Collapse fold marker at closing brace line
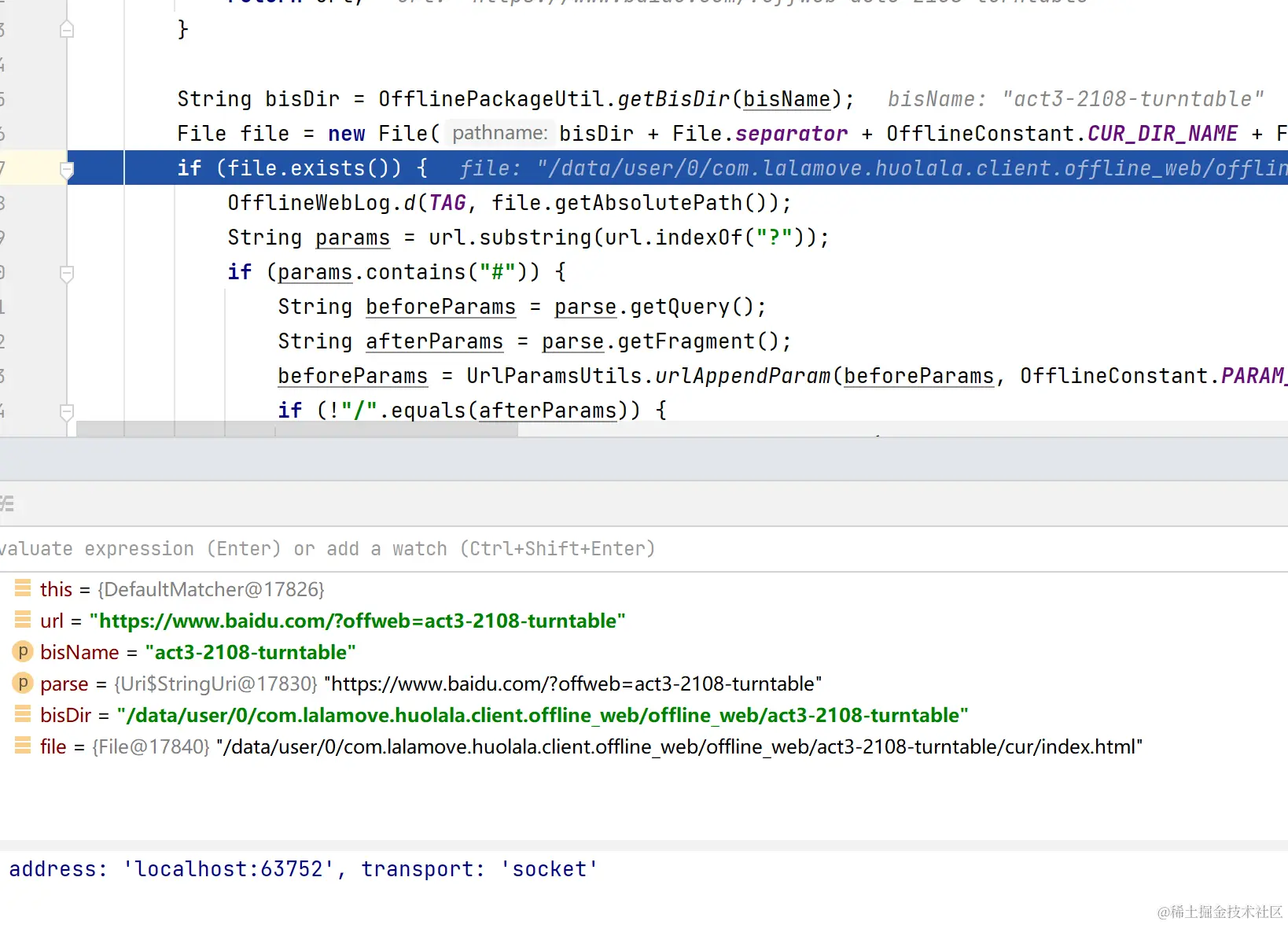The image size is (1288, 925). coord(67,30)
